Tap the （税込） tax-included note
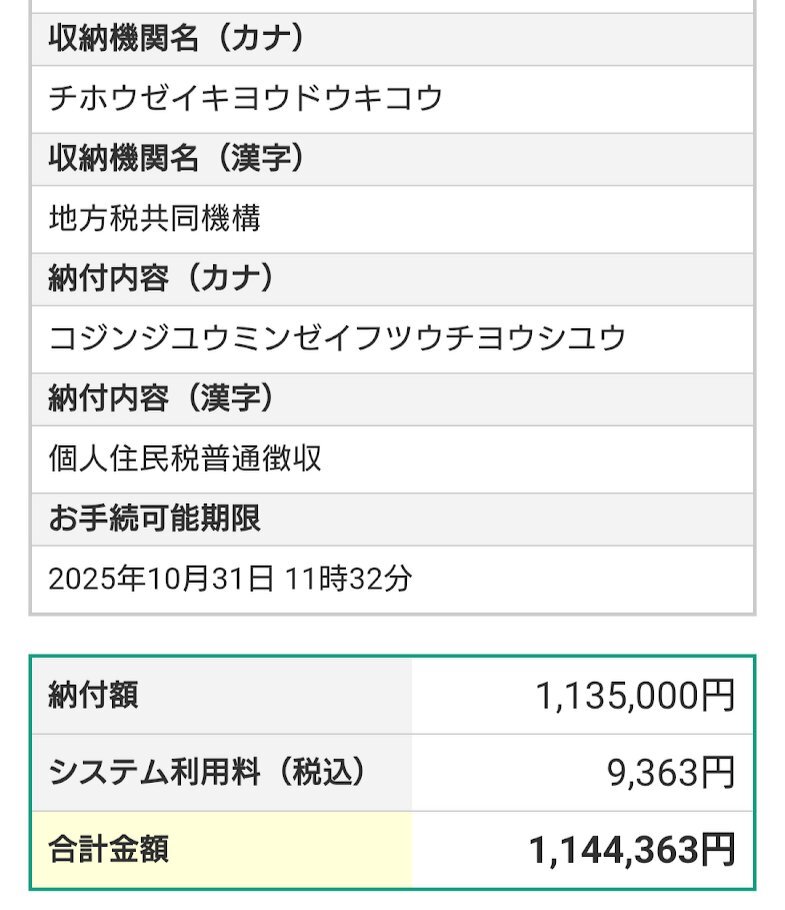Screen dimensions: 785x910 click(x=320, y=772)
